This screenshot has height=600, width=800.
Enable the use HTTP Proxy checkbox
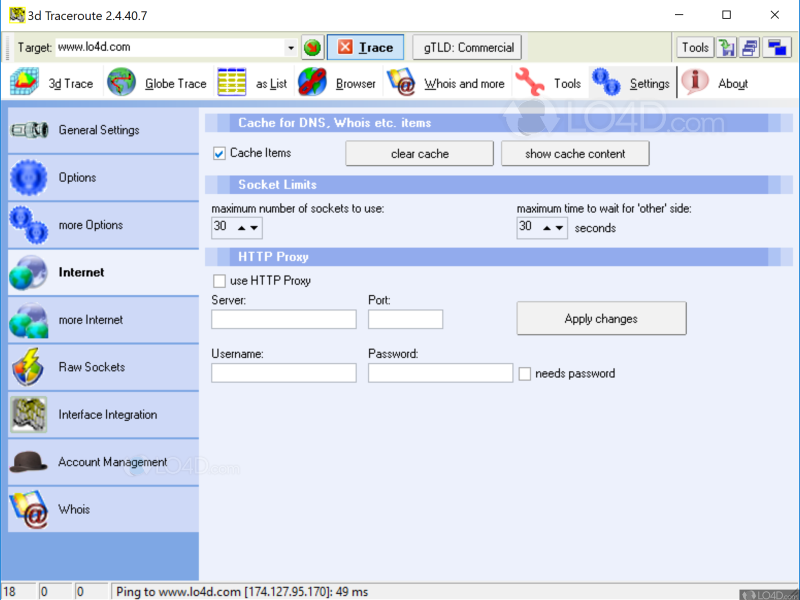[219, 281]
